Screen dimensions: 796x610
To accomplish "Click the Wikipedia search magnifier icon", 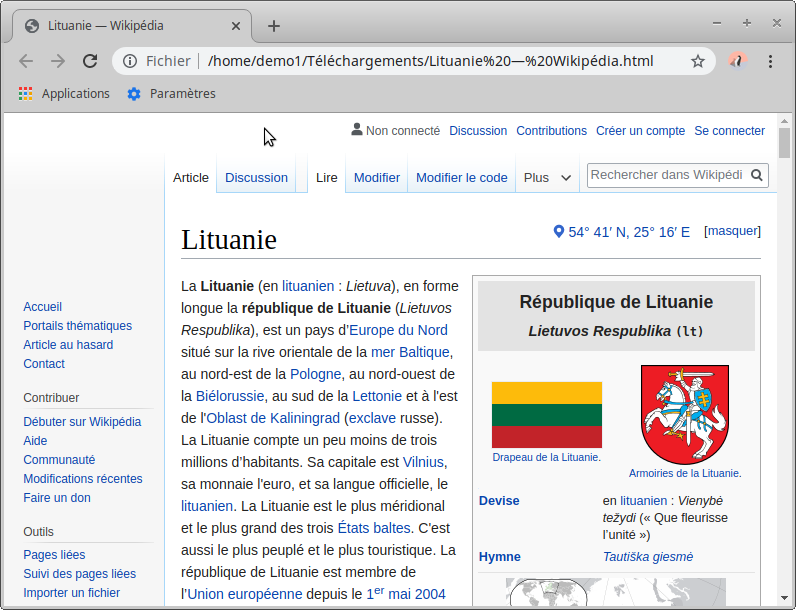I will pos(758,176).
